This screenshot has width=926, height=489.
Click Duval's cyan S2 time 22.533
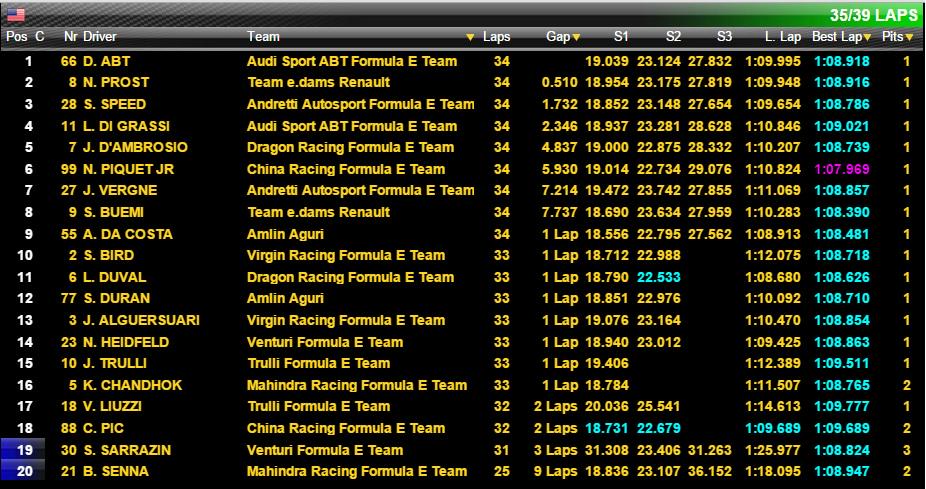pyautogui.click(x=658, y=278)
